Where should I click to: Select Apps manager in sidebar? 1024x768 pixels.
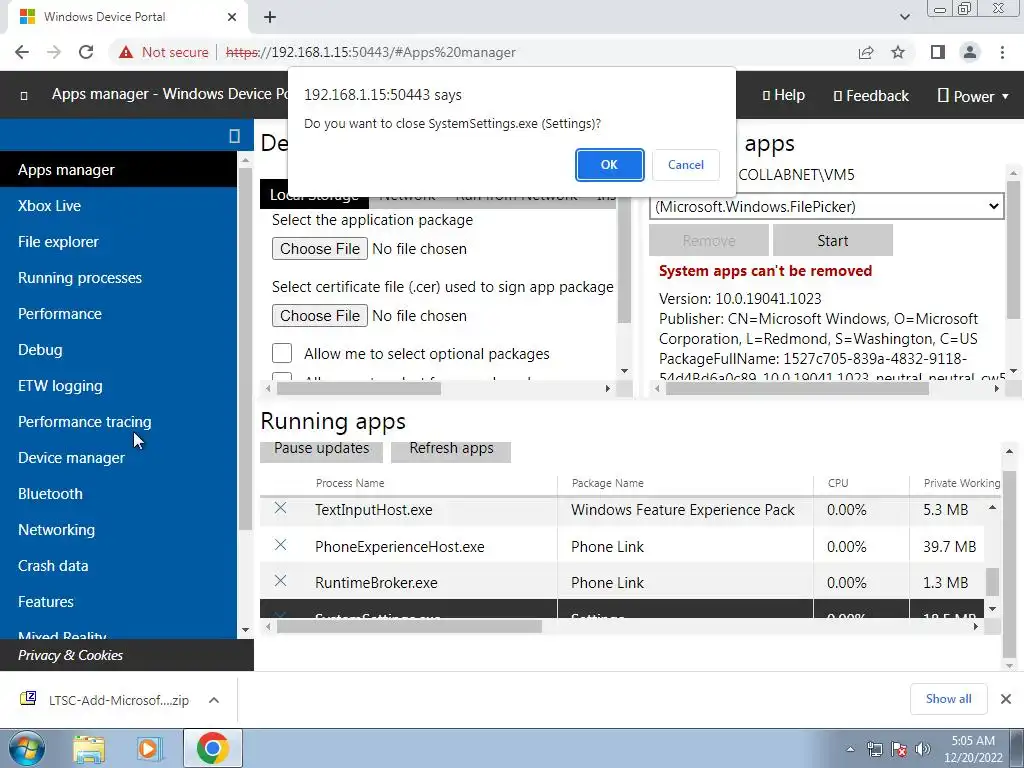pyautogui.click(x=118, y=170)
